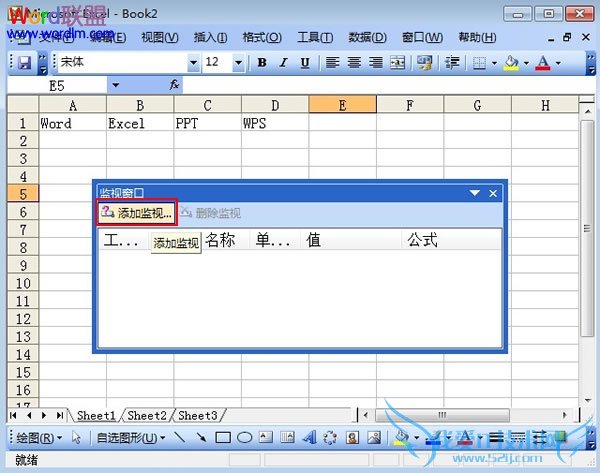Select cell containing Excel

pos(140,123)
